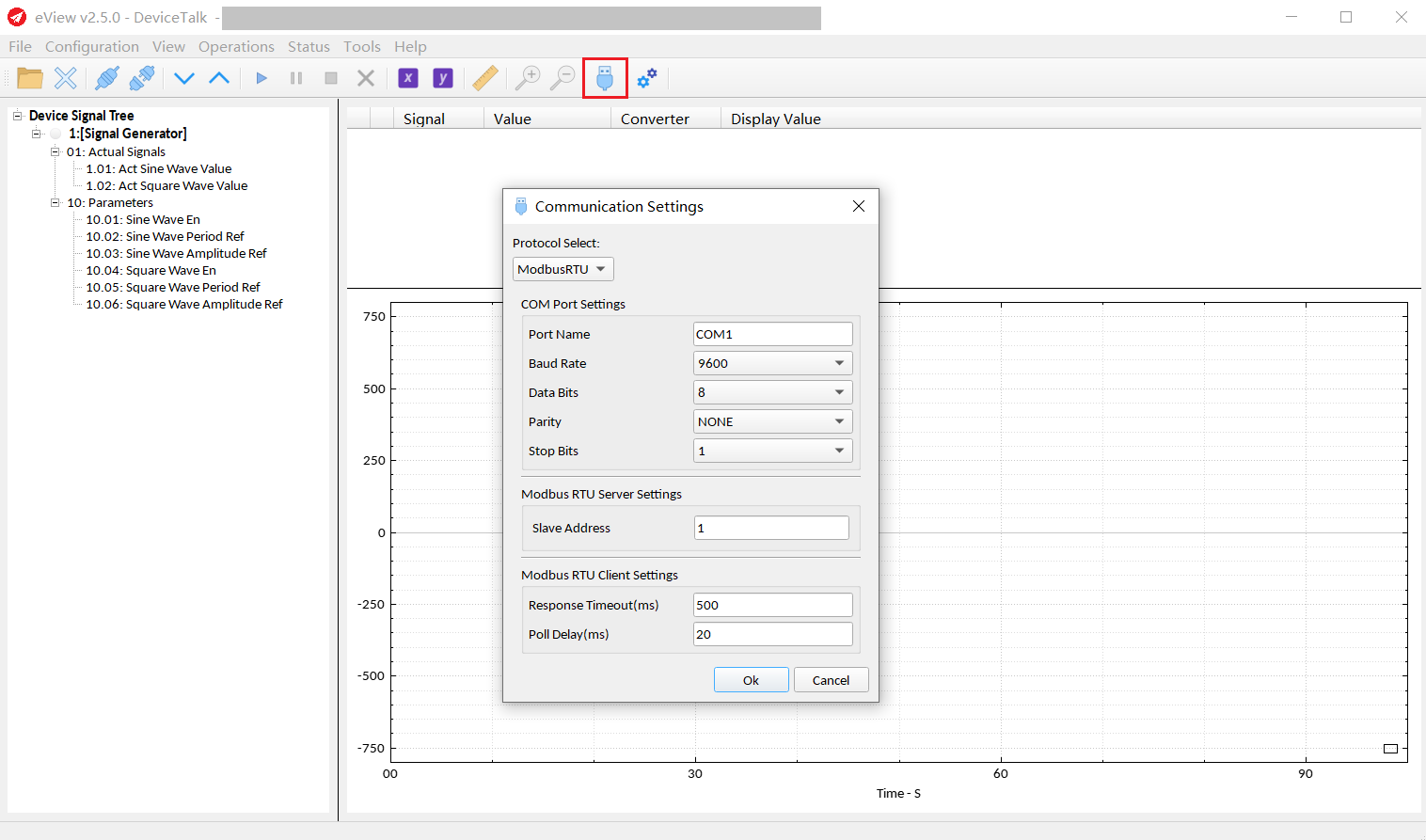Click the small rectangle icon on the chart
Screen dimensions: 1426x840
click(1390, 749)
